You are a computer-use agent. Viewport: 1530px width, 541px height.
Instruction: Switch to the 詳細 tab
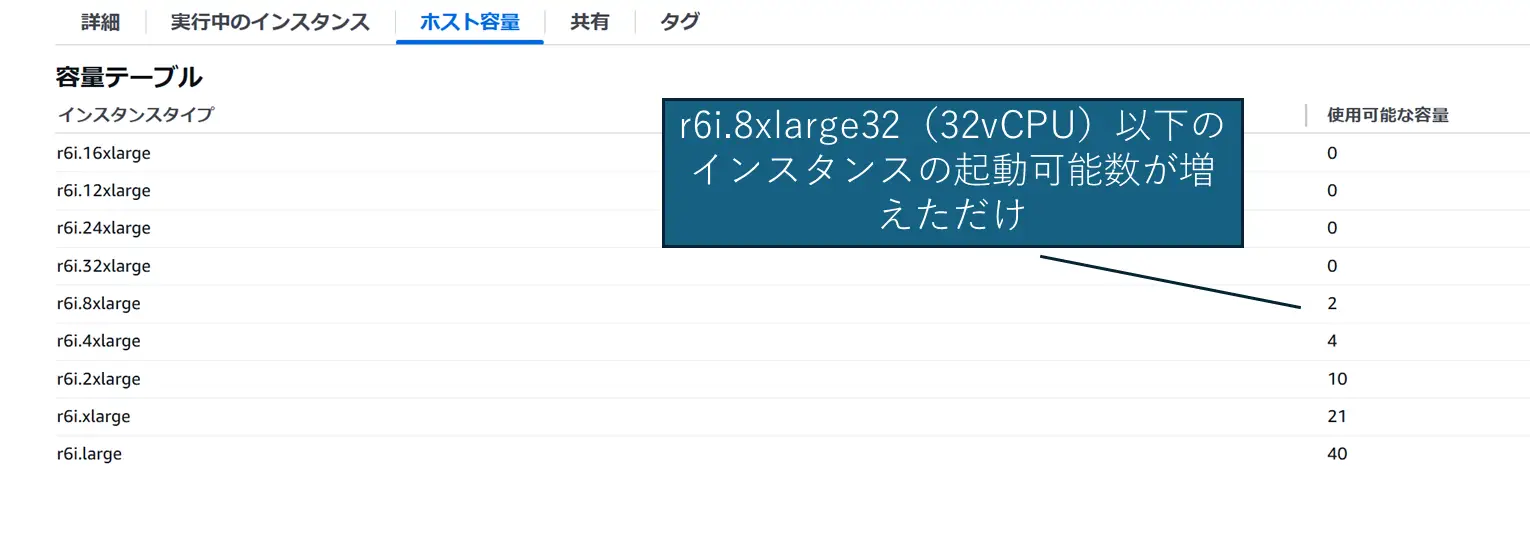100,22
